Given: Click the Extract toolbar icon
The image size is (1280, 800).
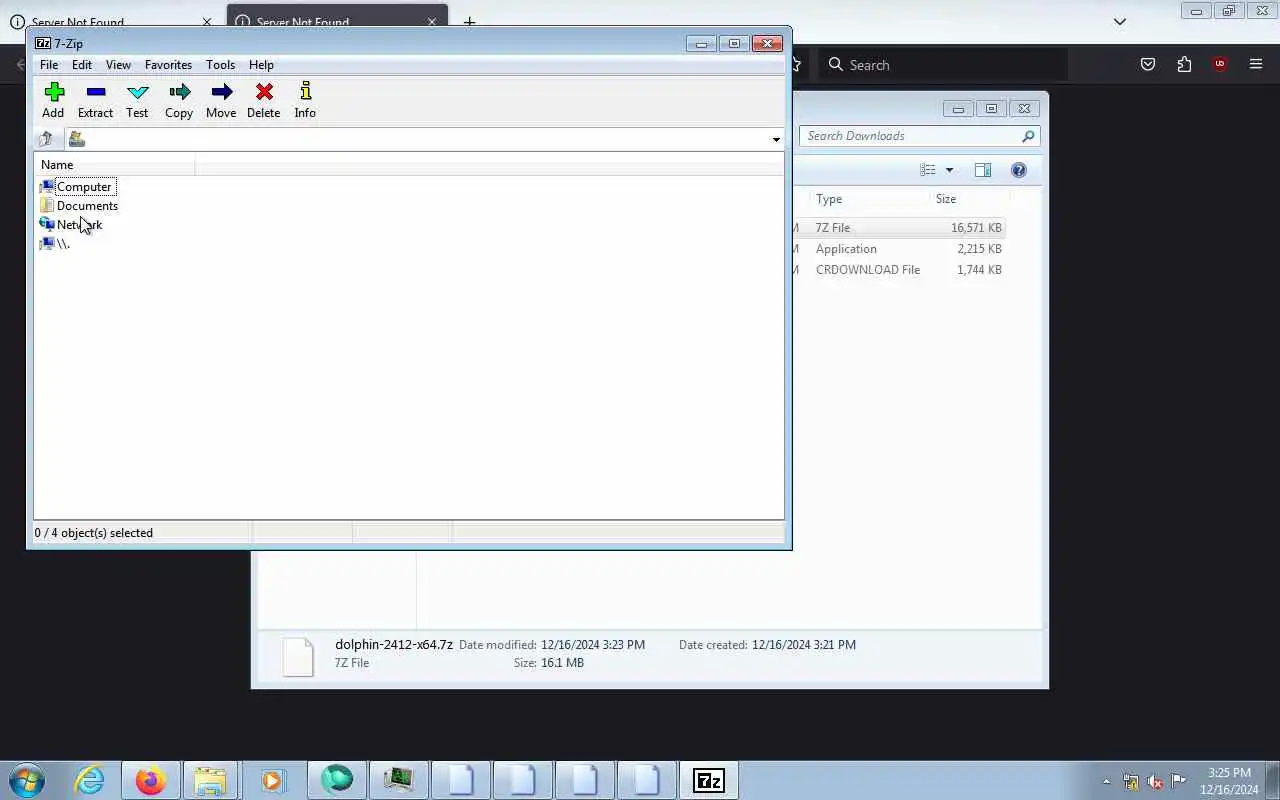Looking at the screenshot, I should coord(95,100).
